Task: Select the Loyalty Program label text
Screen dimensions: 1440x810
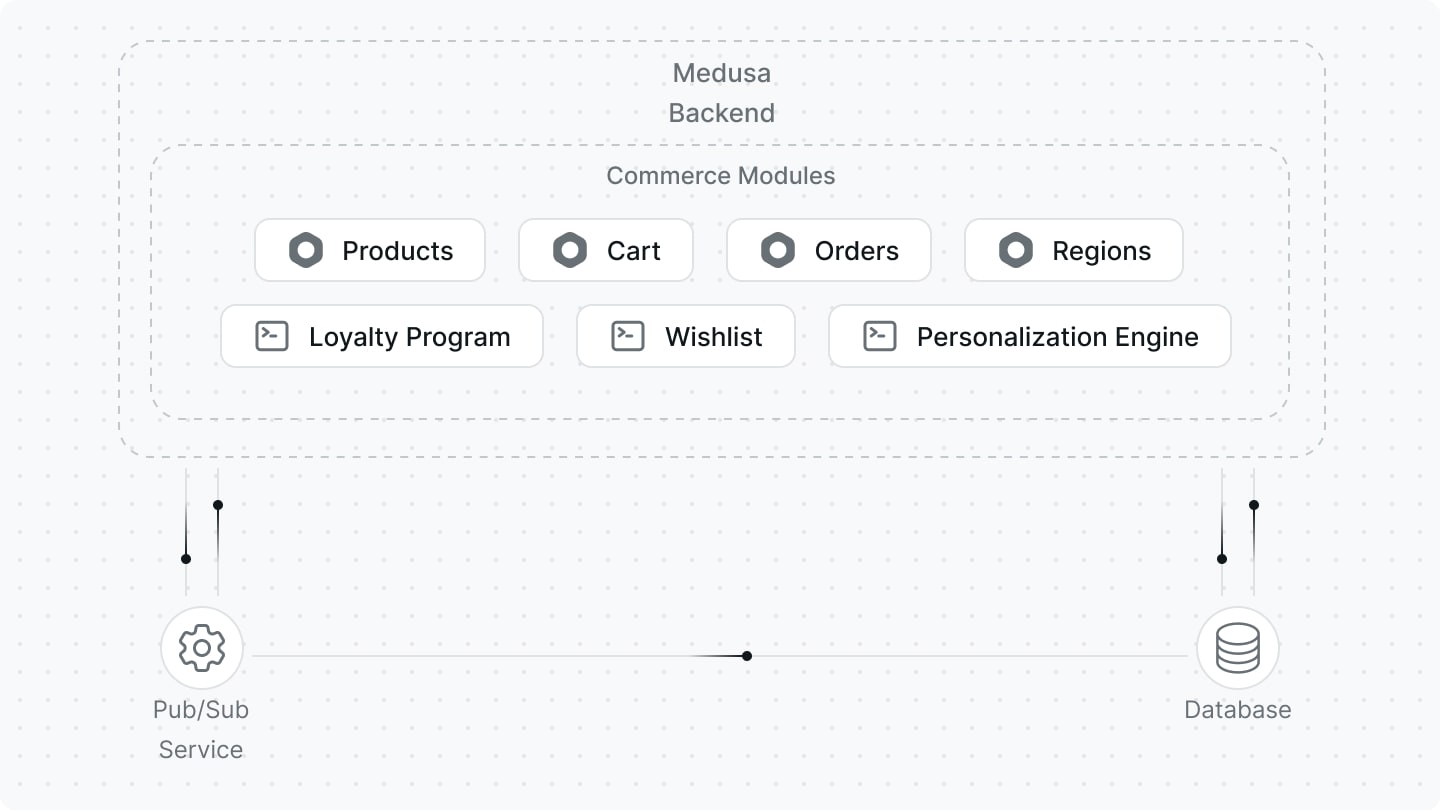Action: pos(409,337)
